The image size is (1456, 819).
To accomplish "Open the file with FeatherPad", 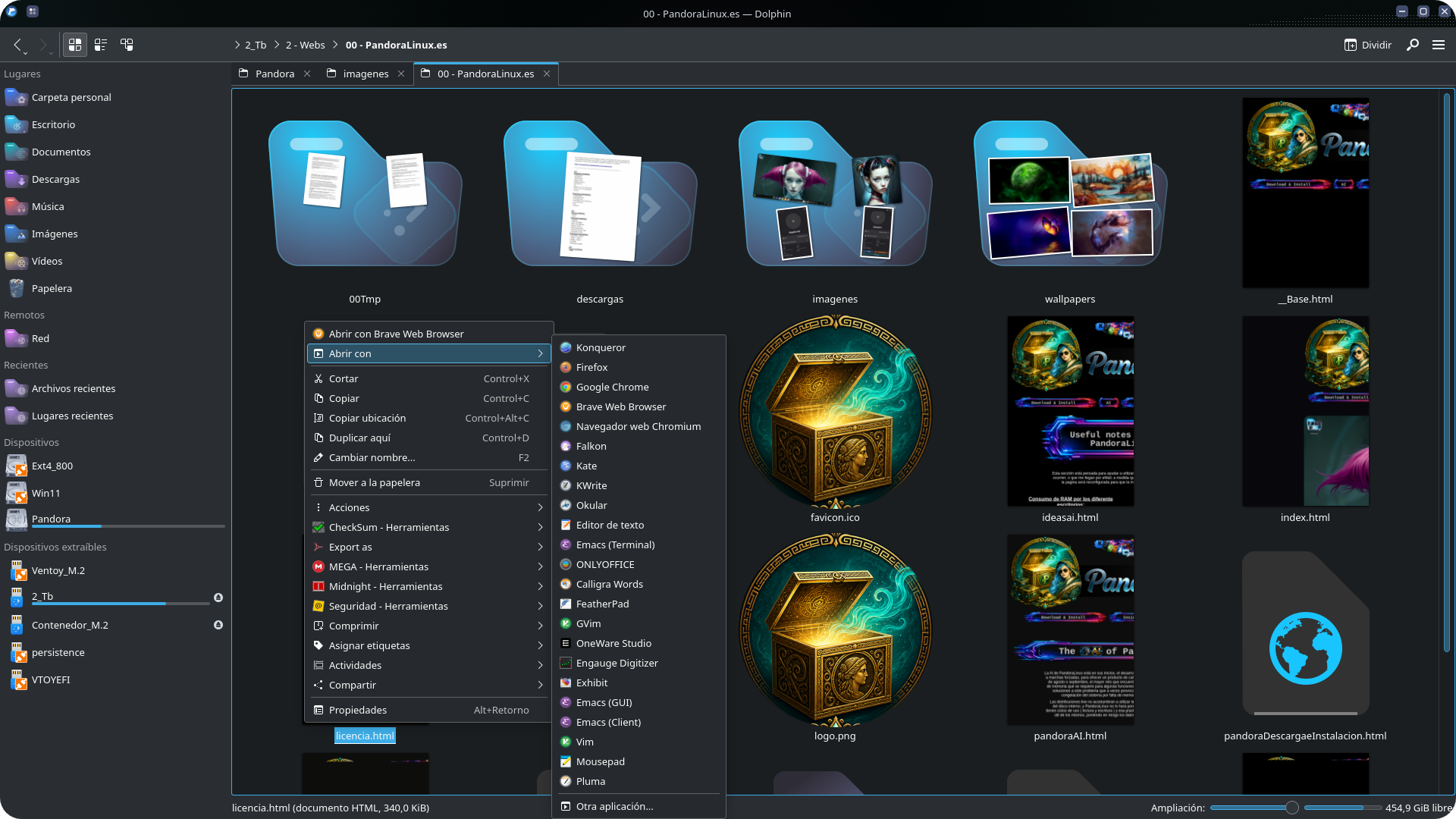I will pyautogui.click(x=639, y=604).
